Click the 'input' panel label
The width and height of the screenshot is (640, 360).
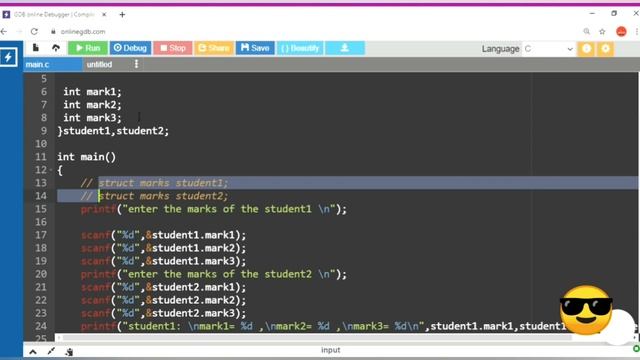[x=331, y=350]
